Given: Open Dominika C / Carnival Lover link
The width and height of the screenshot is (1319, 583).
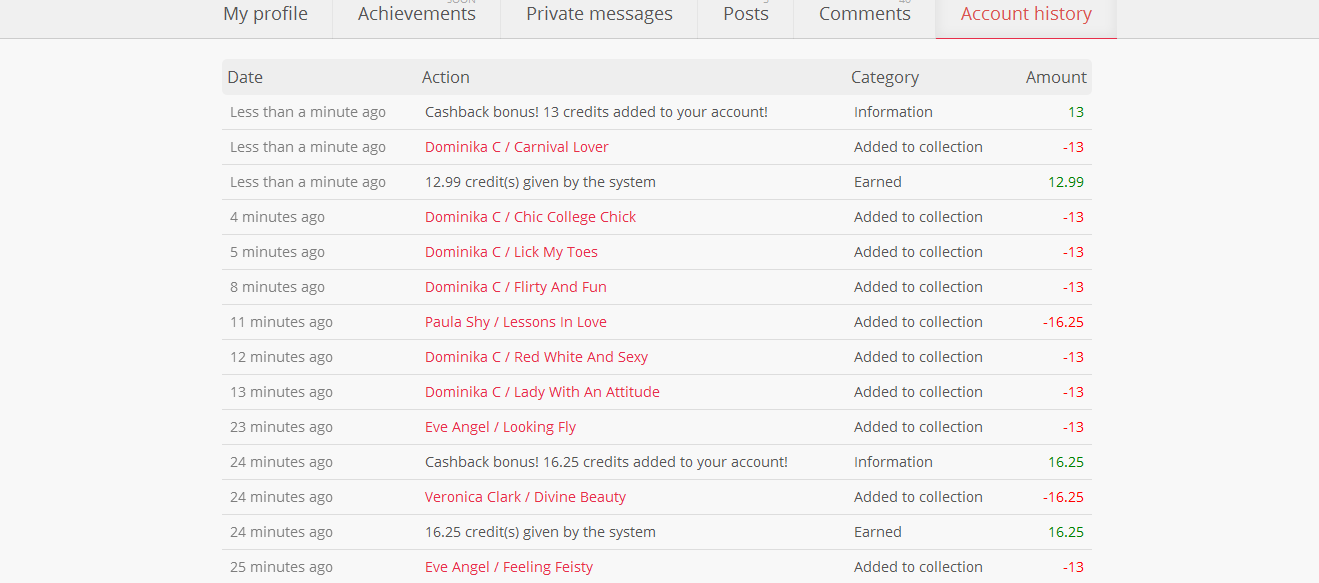Looking at the screenshot, I should pyautogui.click(x=517, y=147).
